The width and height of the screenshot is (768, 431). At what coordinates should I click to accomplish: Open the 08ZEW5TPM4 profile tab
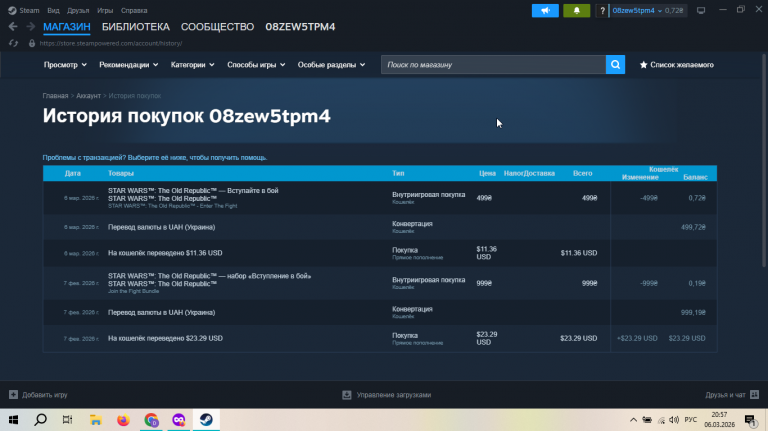point(300,27)
